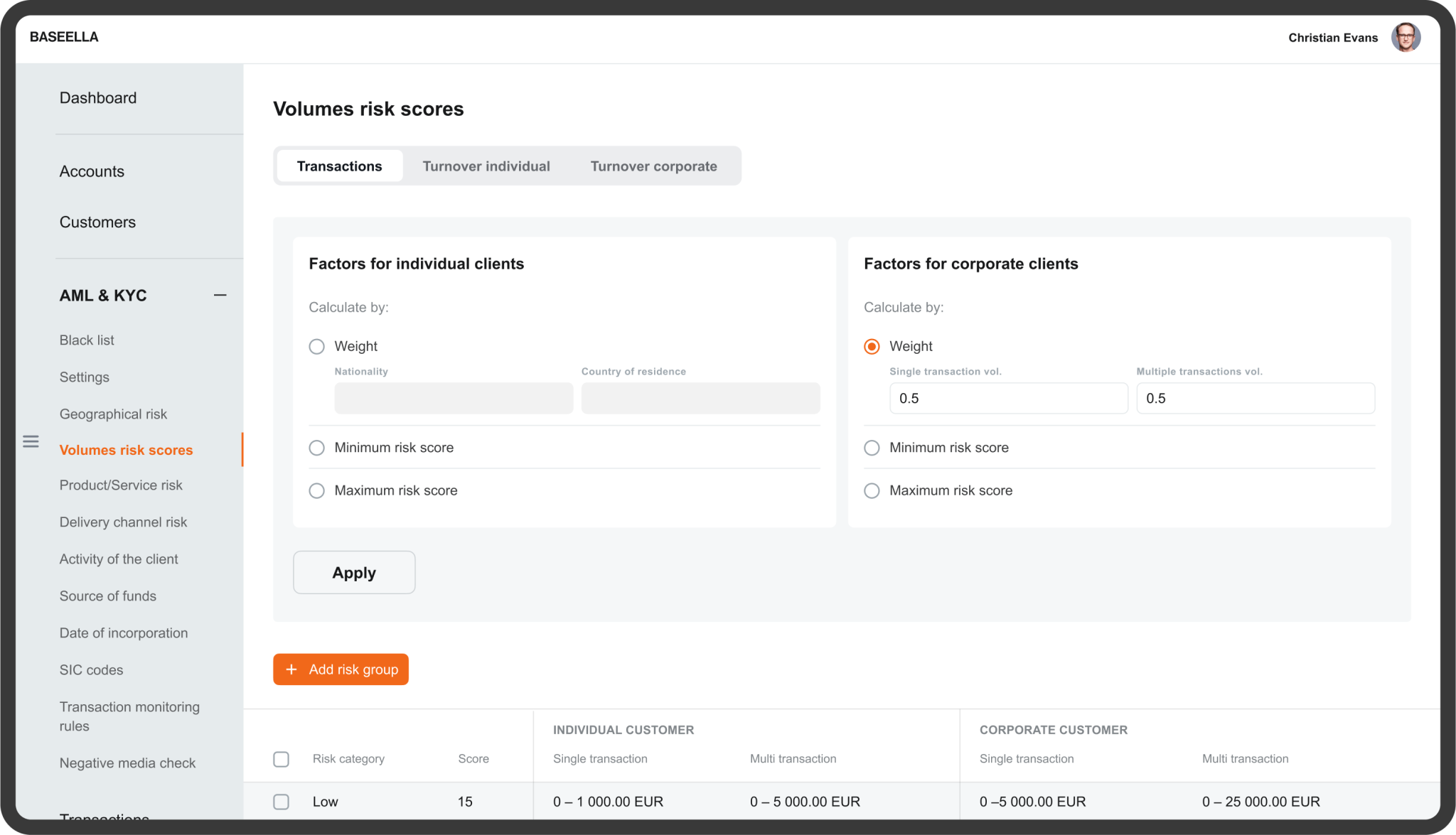
Task: Open the collapsed sidebar hamburger menu
Action: pos(31,441)
